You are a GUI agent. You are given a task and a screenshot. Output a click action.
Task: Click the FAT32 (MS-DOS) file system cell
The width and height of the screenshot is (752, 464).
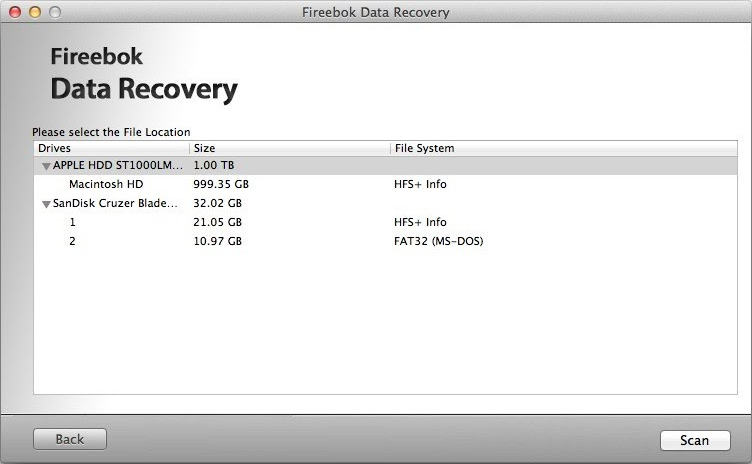[x=438, y=241]
